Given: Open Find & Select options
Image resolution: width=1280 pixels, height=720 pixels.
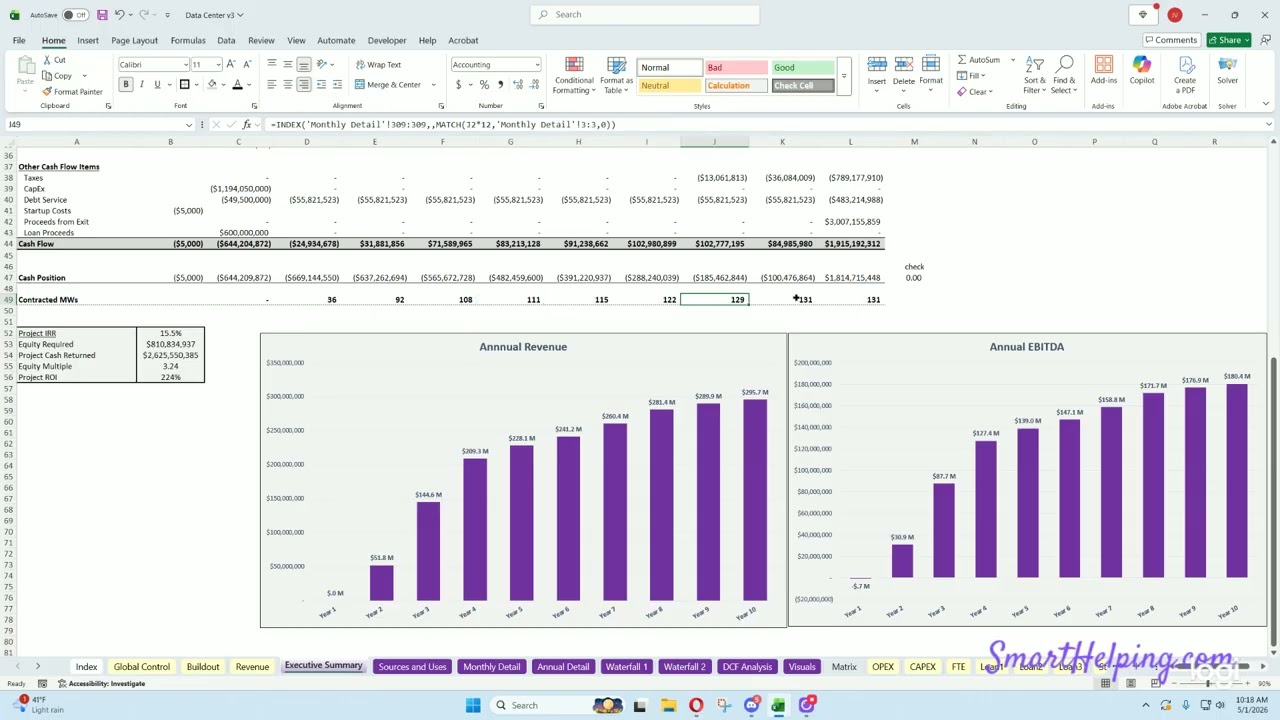Looking at the screenshot, I should (x=1064, y=76).
